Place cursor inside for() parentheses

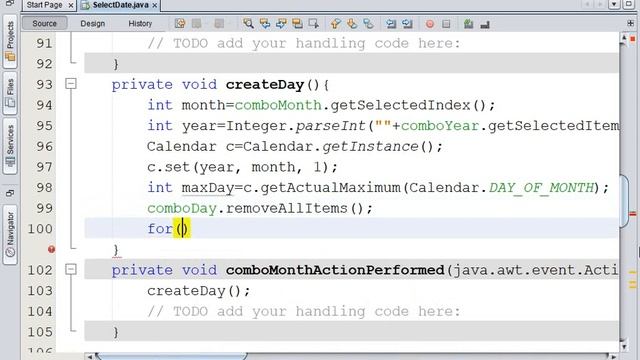tap(182, 229)
